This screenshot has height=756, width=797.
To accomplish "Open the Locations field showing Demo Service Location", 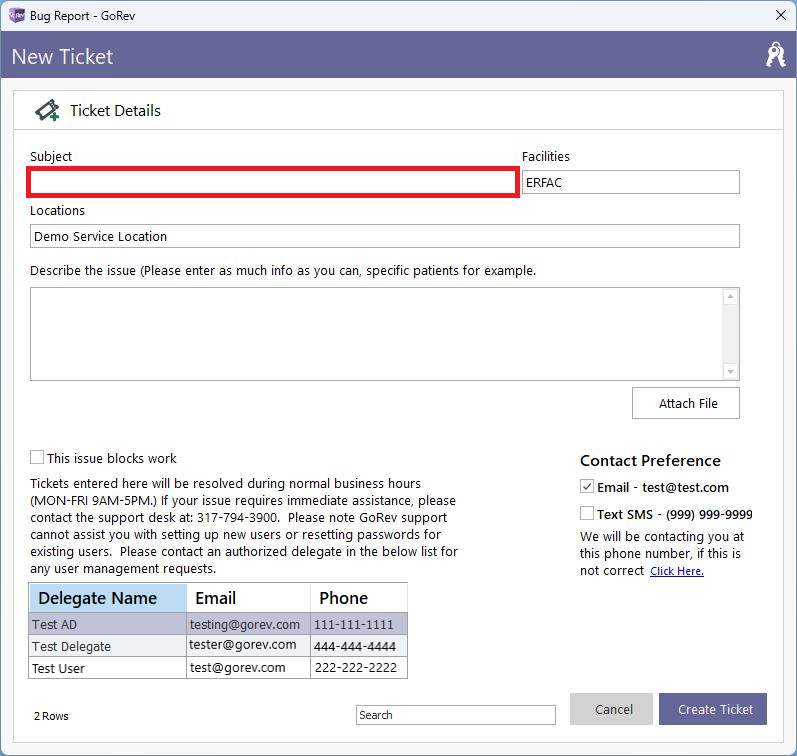I will click(x=385, y=236).
